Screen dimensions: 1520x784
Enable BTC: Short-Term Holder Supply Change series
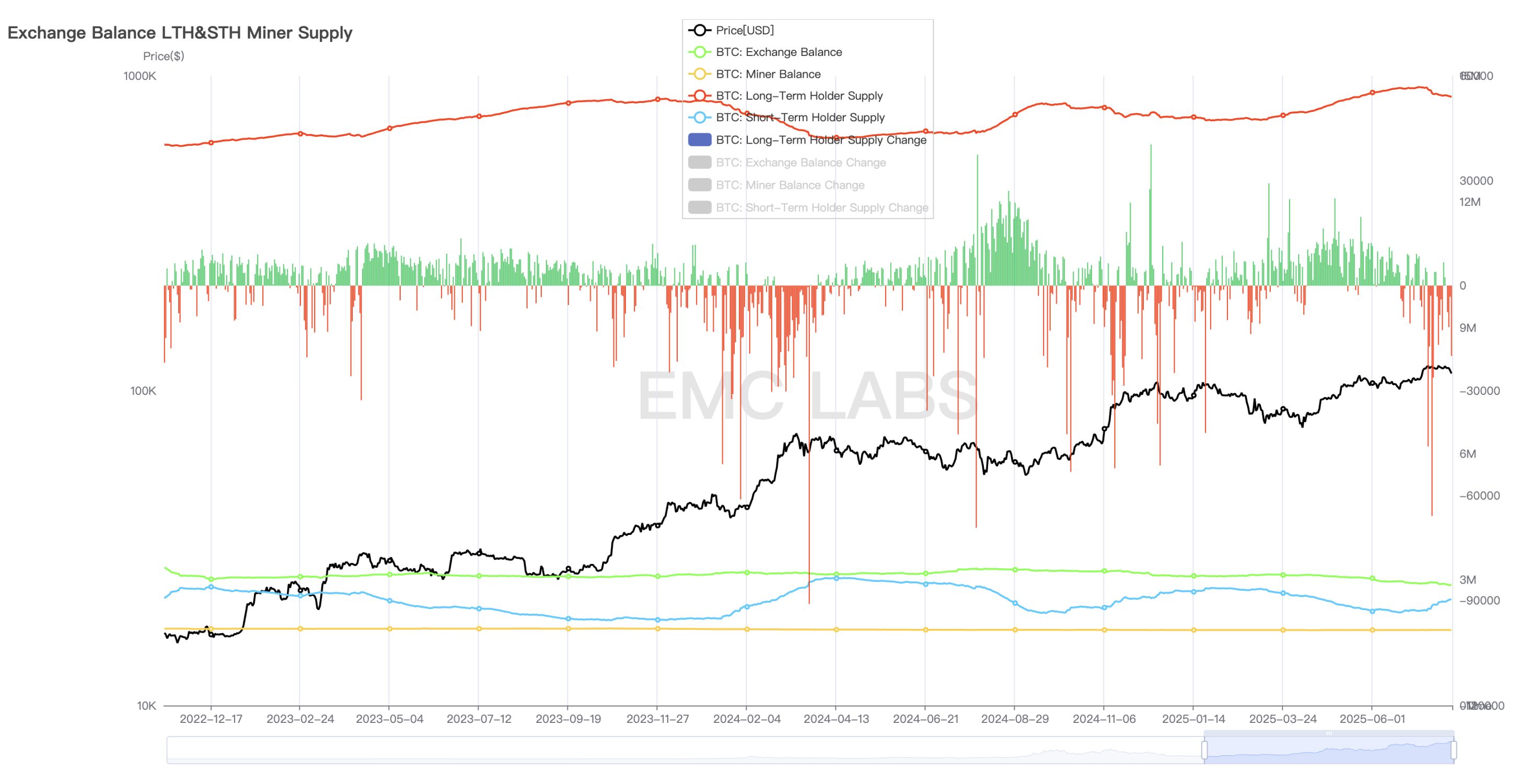pyautogui.click(x=808, y=207)
